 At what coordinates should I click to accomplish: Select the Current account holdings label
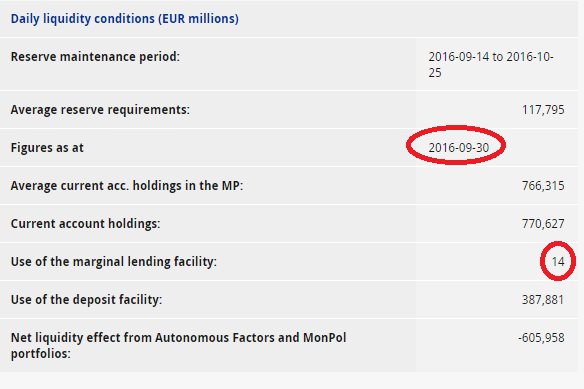(85, 224)
